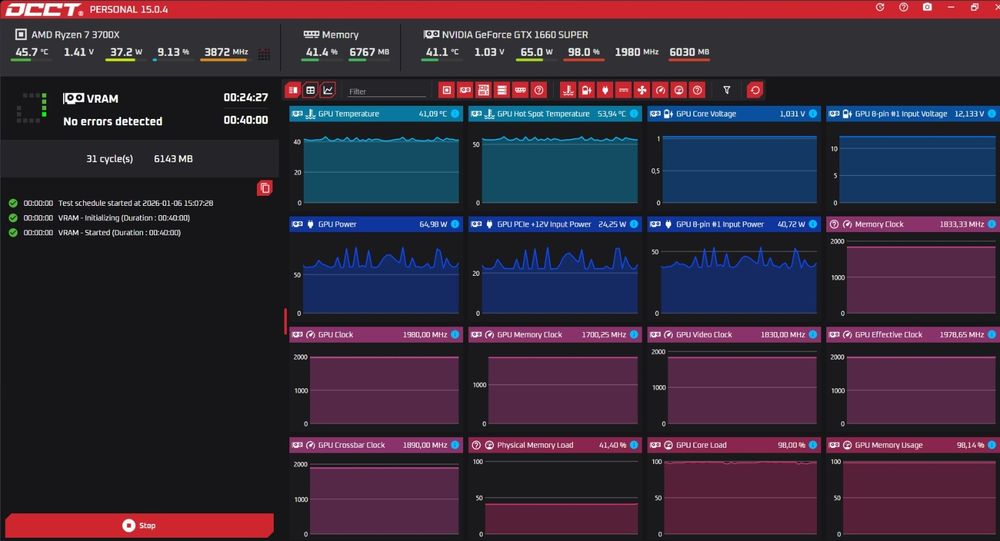This screenshot has width=1000, height=541.
Task: Toggle the GPU Power graph blue switch
Action: tap(455, 224)
